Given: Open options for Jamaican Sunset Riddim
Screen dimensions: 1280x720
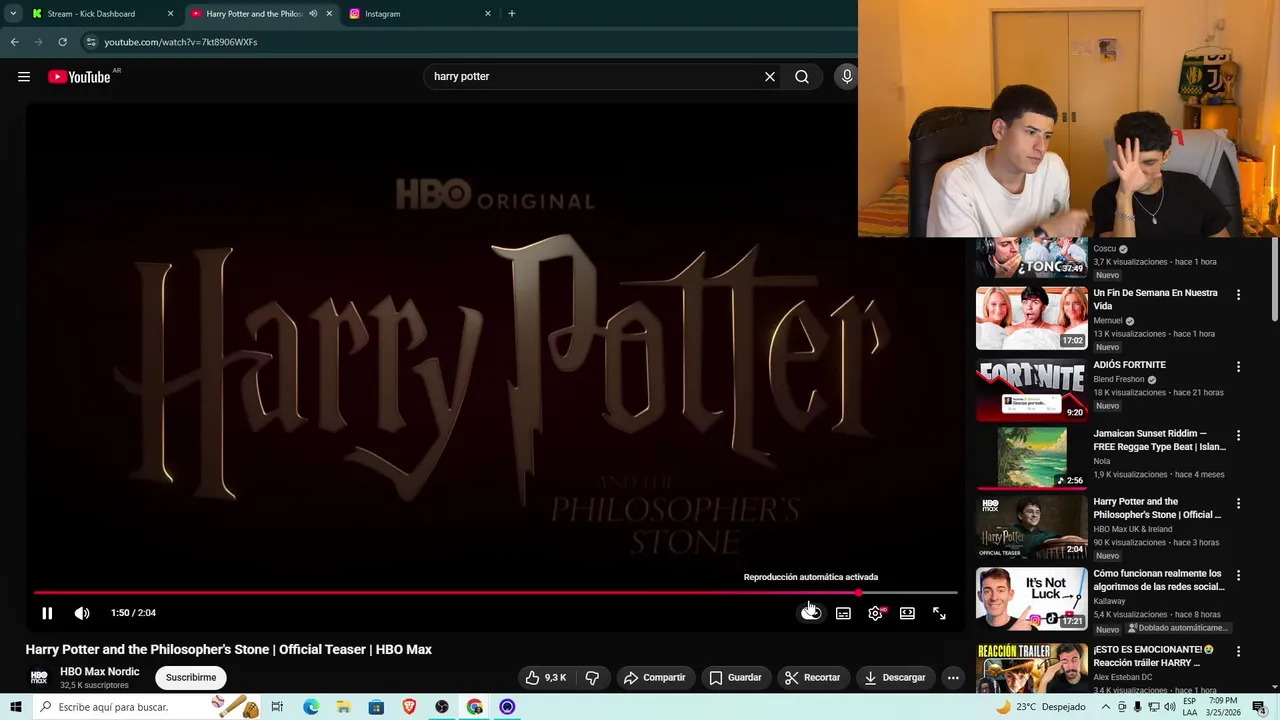Looking at the screenshot, I should pyautogui.click(x=1238, y=436).
